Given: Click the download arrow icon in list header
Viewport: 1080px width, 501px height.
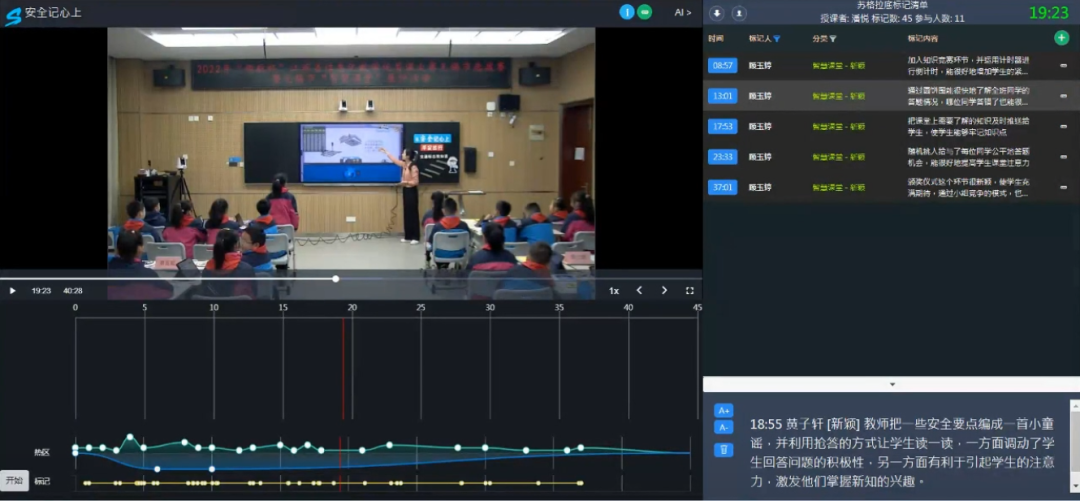Looking at the screenshot, I should point(718,13).
